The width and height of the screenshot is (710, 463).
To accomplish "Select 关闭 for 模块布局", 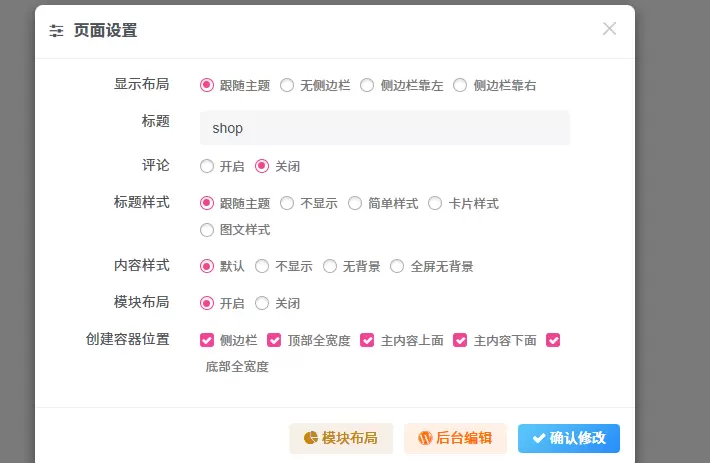I will [262, 303].
